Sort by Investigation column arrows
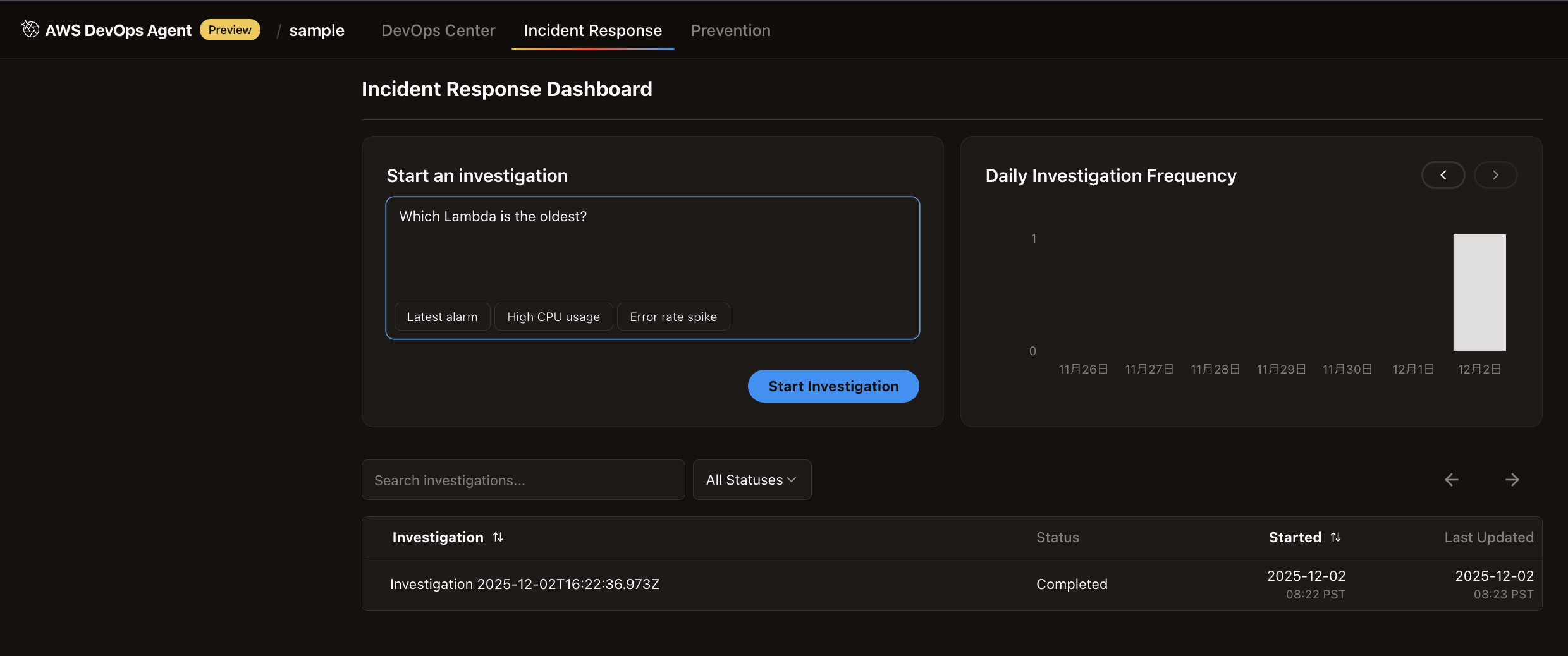The width and height of the screenshot is (1568, 656). [498, 537]
